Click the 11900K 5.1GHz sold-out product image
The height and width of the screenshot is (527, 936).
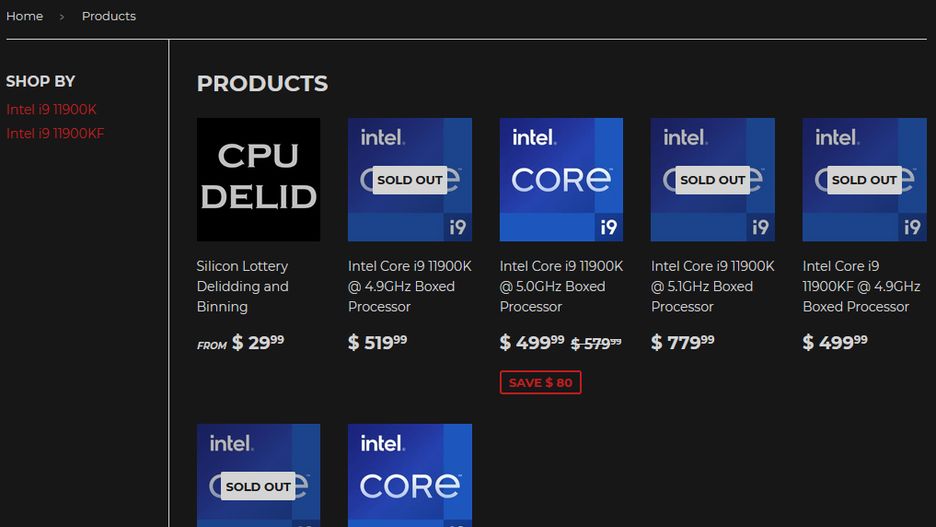pyautogui.click(x=712, y=180)
